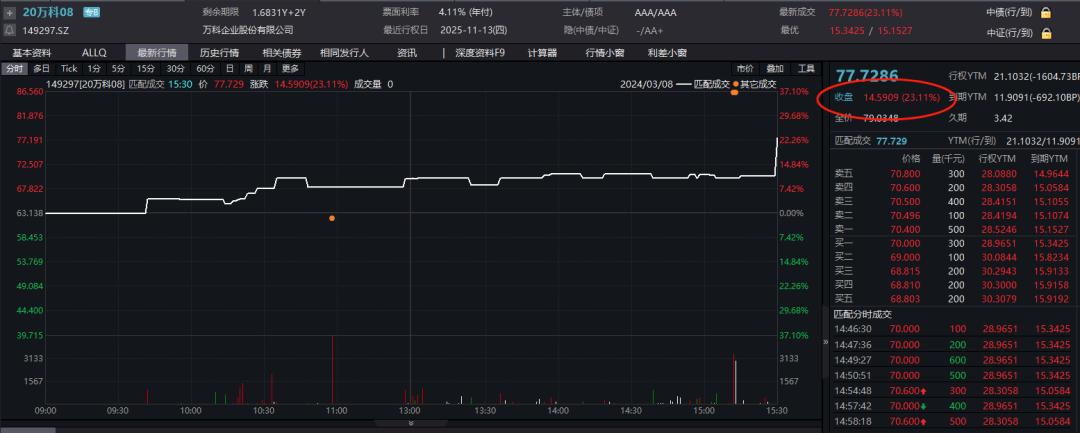1080x433 pixels.
Task: Click the alert bell icon beside 149297.SZ
Action: click(9, 31)
